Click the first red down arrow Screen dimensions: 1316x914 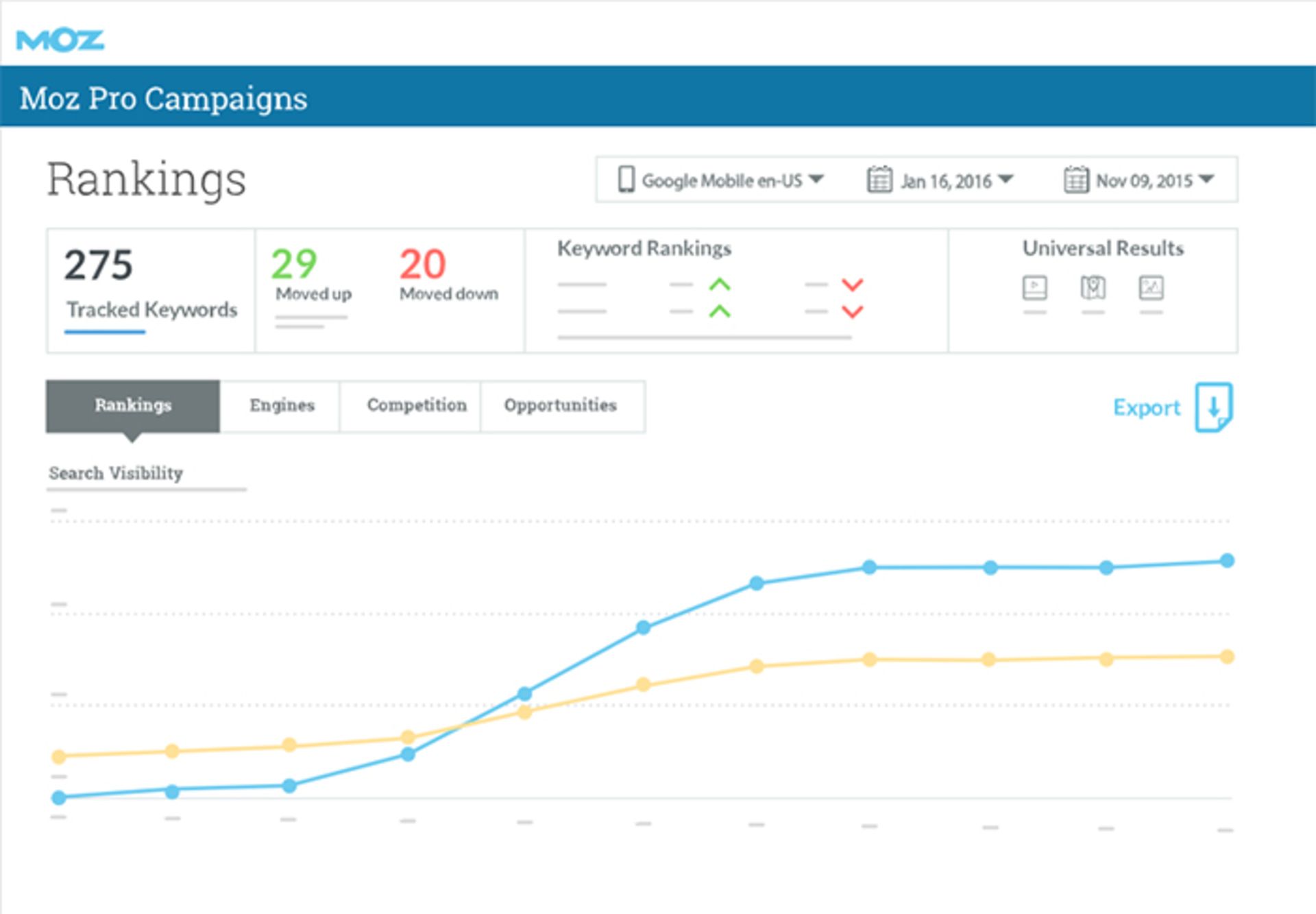click(852, 285)
